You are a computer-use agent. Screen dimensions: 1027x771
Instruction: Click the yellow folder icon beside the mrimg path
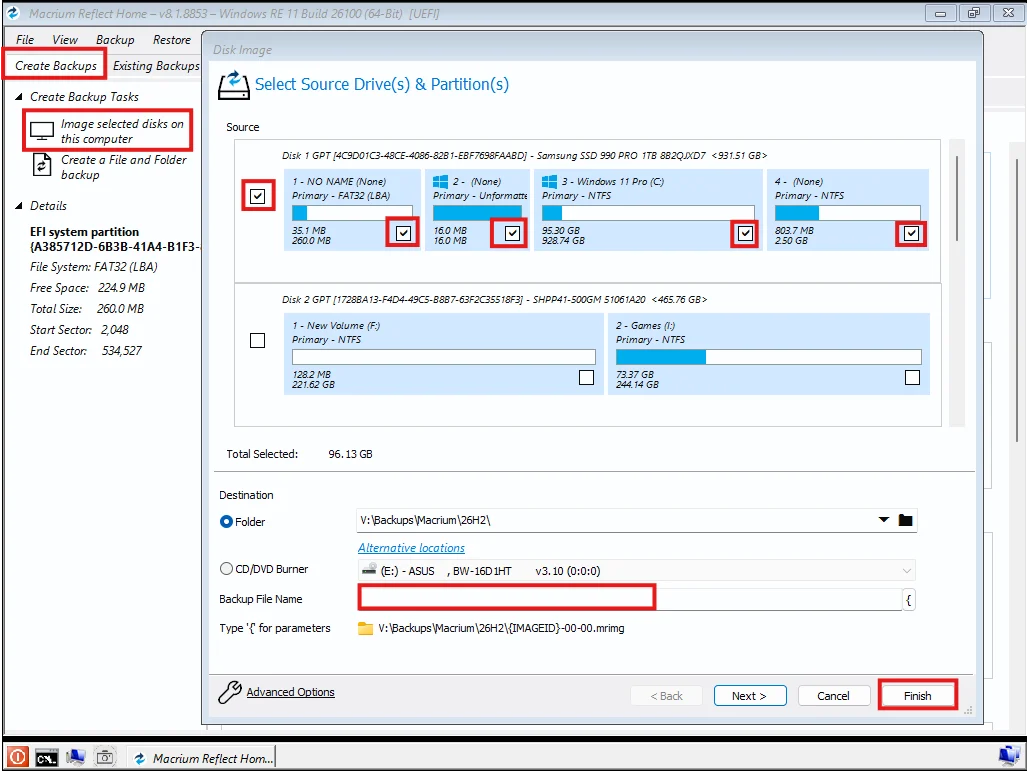point(365,628)
